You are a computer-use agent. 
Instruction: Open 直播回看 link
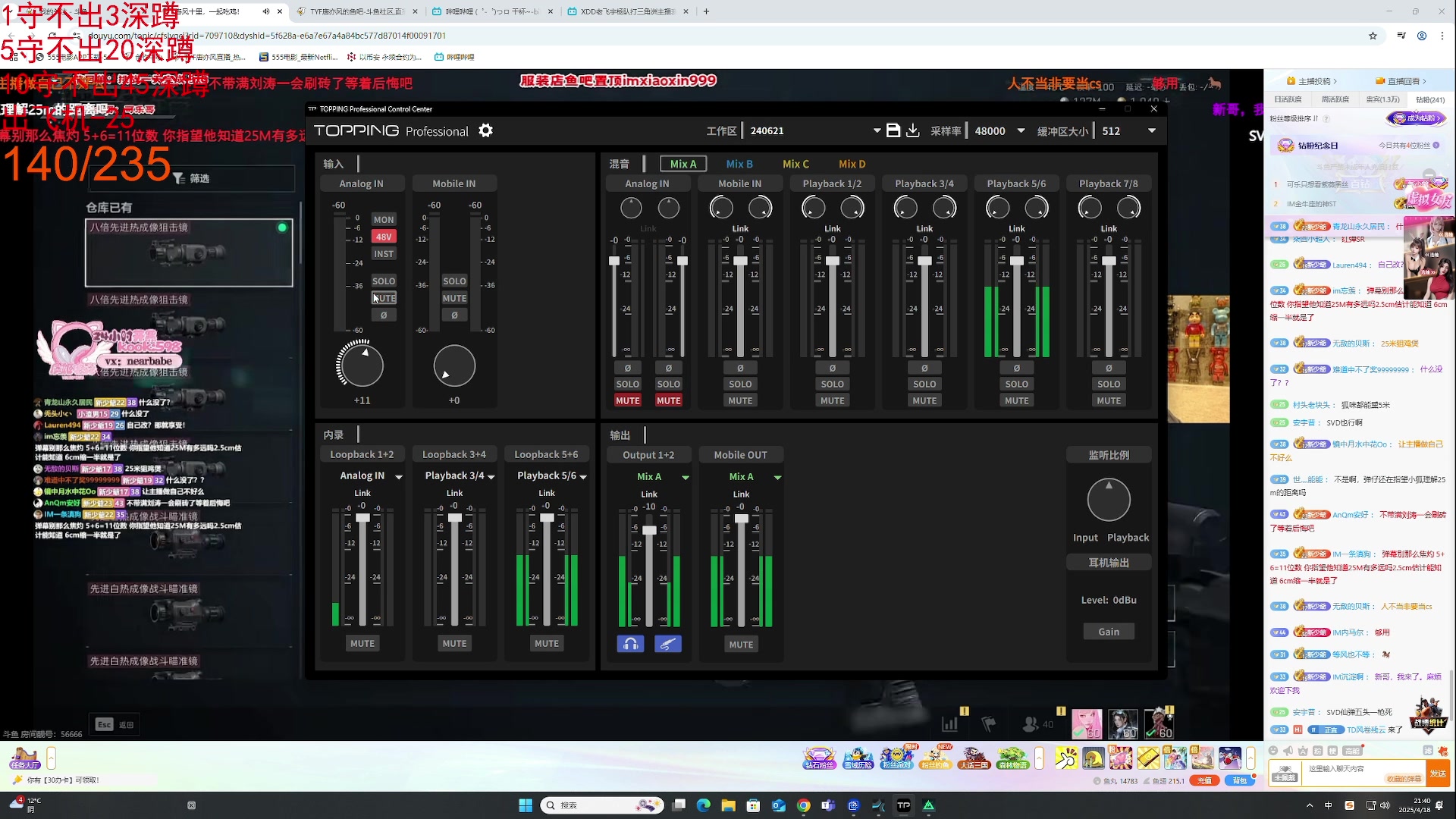pos(1401,81)
